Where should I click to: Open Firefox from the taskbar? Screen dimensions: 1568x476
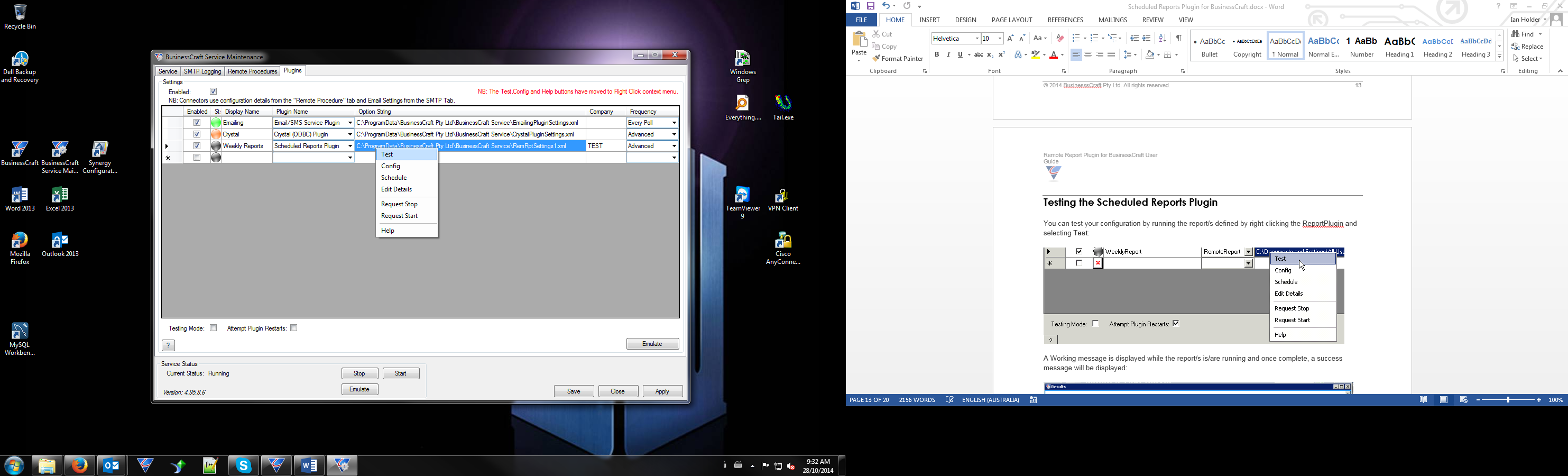80,465
